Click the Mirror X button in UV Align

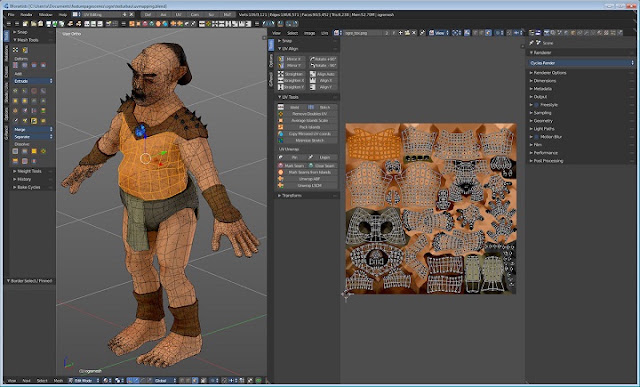click(x=291, y=59)
